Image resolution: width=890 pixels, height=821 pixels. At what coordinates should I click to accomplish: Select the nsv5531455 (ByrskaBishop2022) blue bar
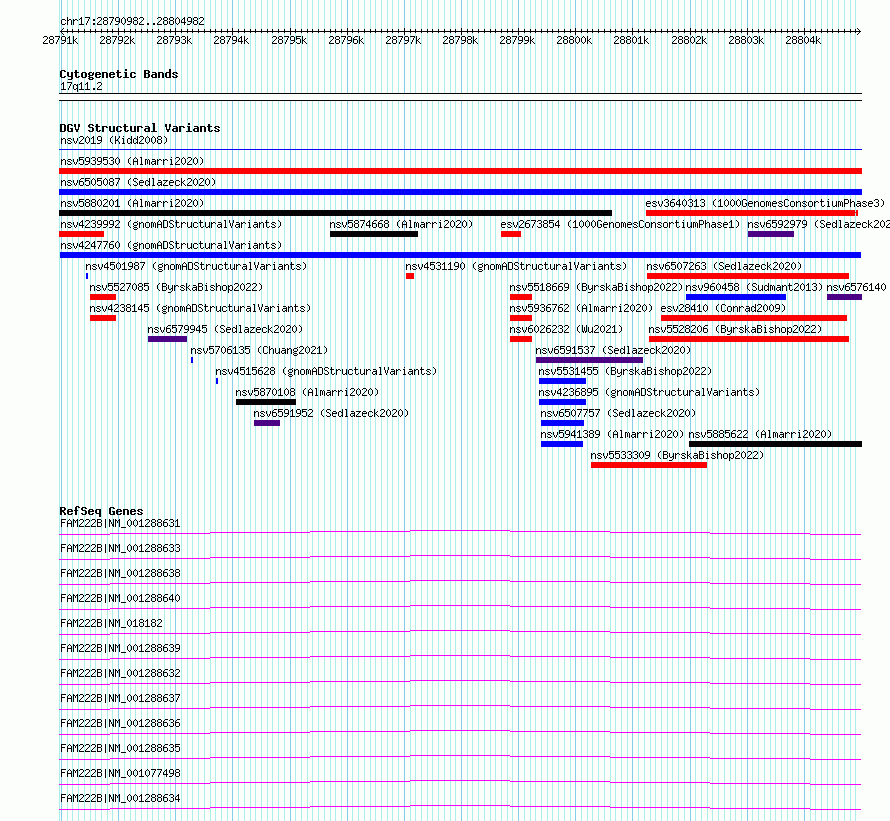pos(562,381)
